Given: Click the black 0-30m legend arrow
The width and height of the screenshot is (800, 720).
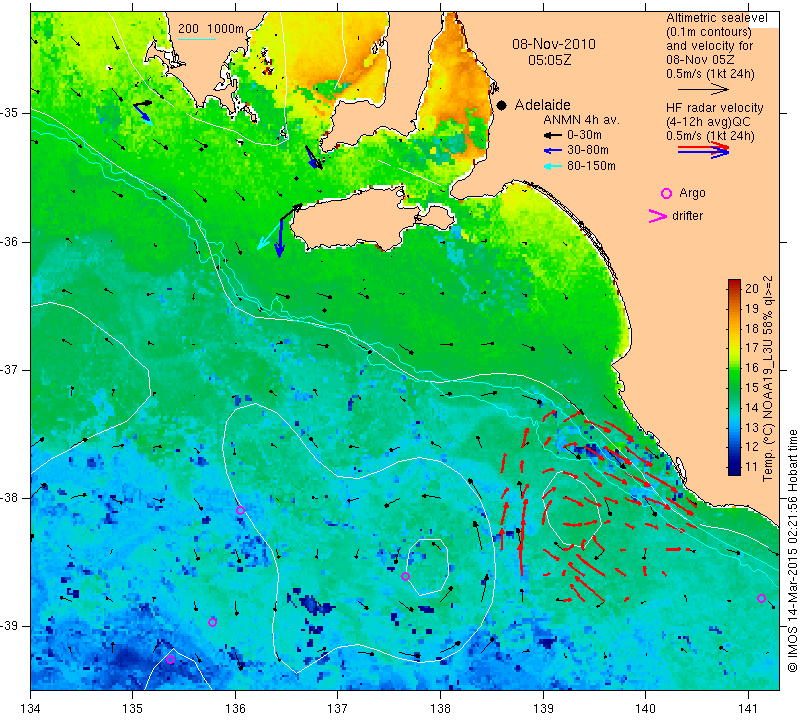Looking at the screenshot, I should (553, 135).
